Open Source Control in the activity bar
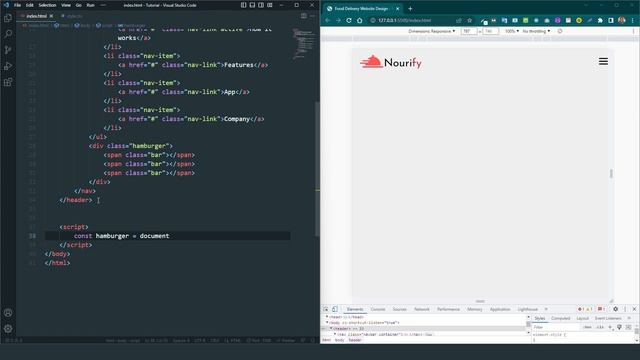This screenshot has width=640, height=360. pos(8,50)
